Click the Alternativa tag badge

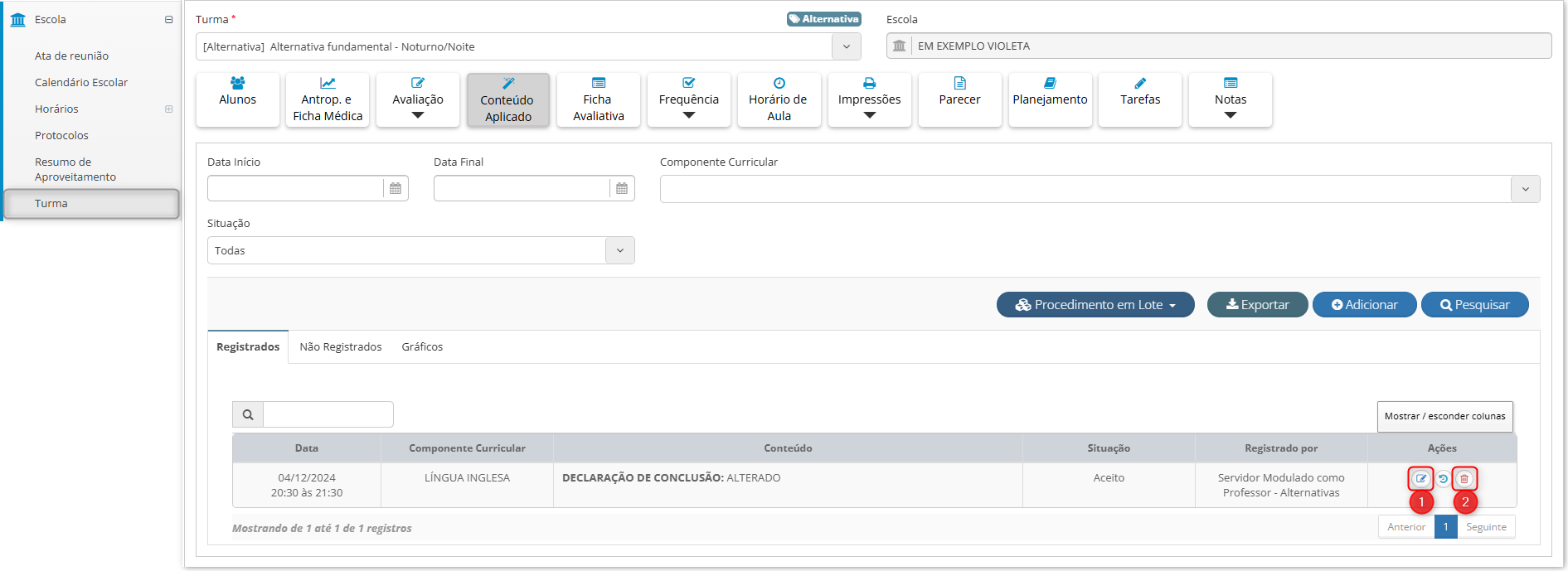pyautogui.click(x=823, y=19)
